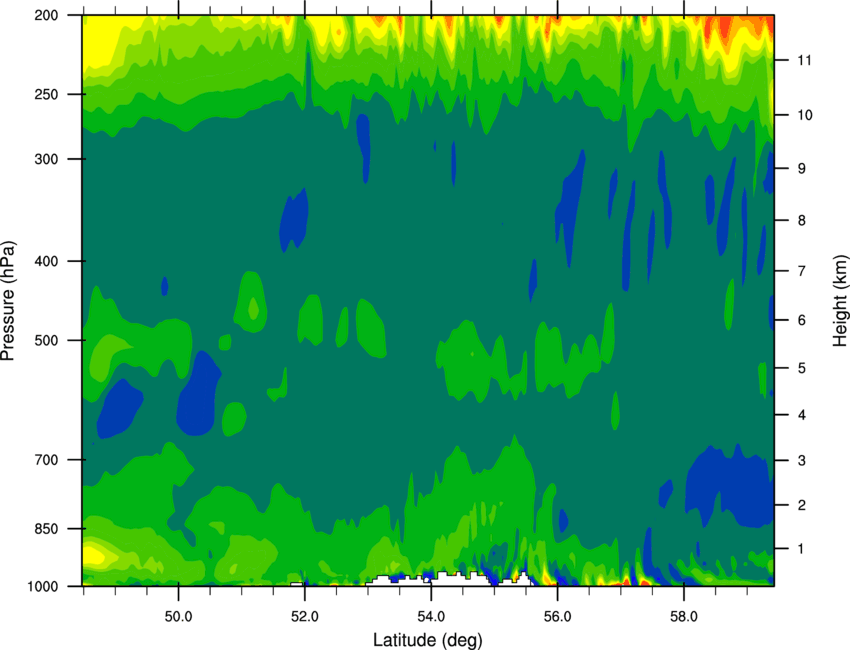
Task: Pick the 4 km height label
Action: [x=801, y=415]
